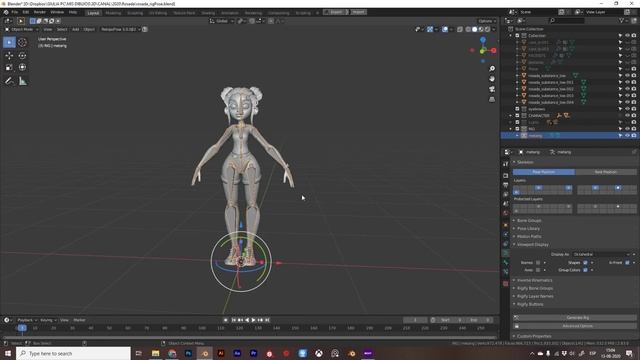Image resolution: width=640 pixels, height=360 pixels.
Task: Expand the Motion Paths panel
Action: (529, 236)
